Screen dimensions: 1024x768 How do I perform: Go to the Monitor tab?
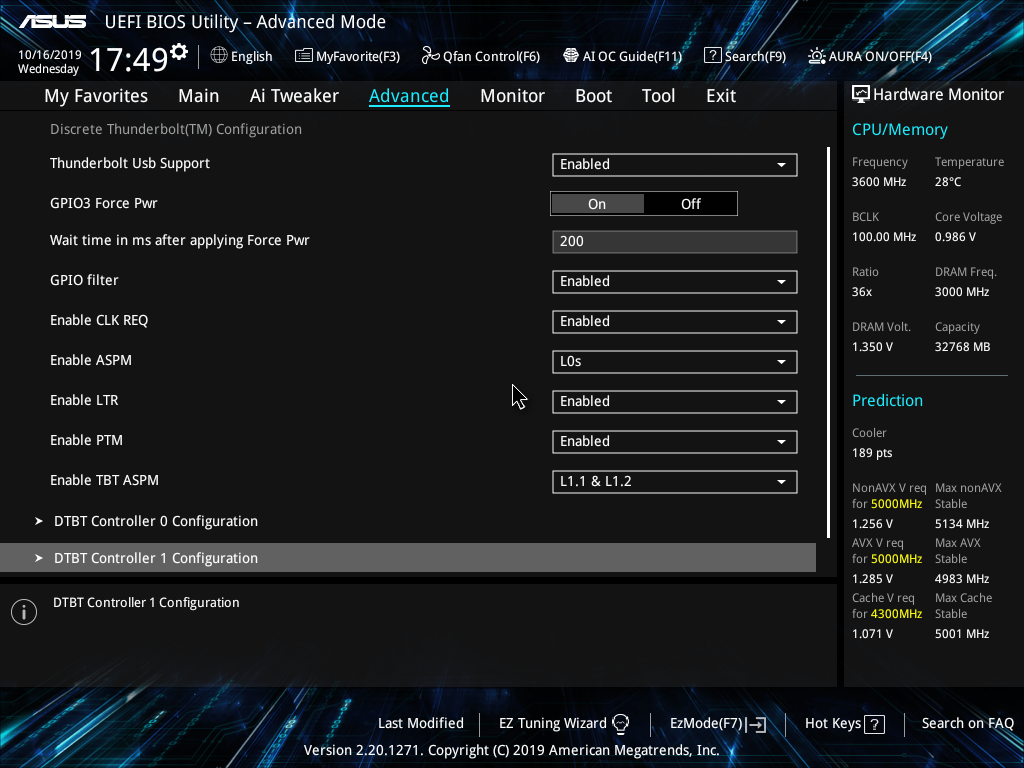[512, 96]
